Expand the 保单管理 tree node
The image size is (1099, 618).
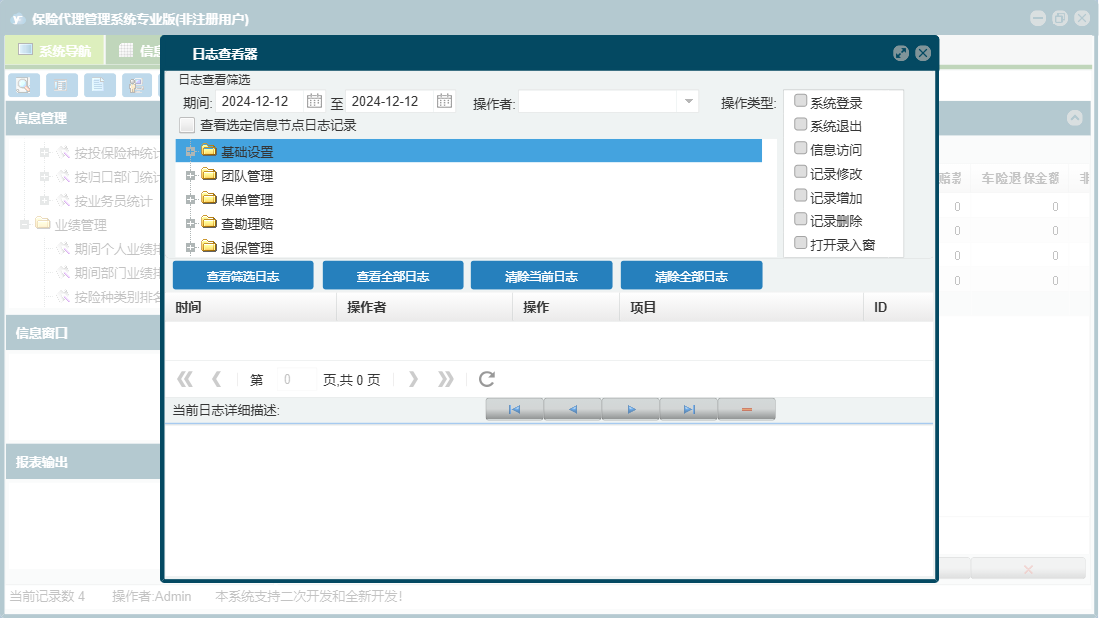[x=190, y=200]
